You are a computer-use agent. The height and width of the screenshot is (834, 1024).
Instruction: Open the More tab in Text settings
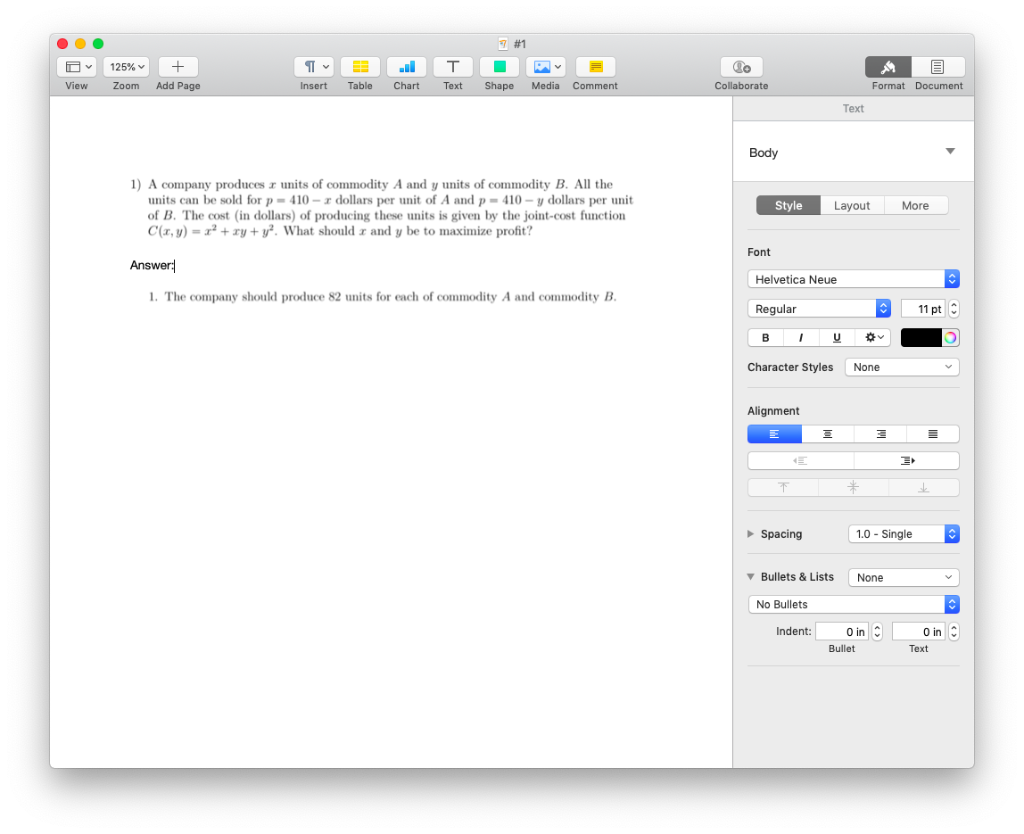point(916,204)
